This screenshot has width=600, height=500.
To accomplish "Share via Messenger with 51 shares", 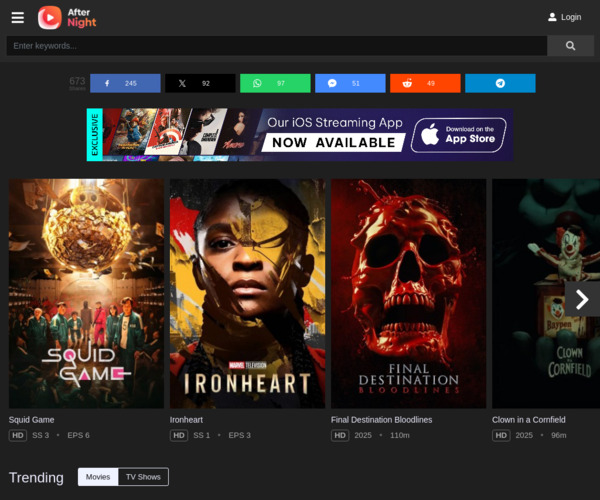I will pos(350,83).
